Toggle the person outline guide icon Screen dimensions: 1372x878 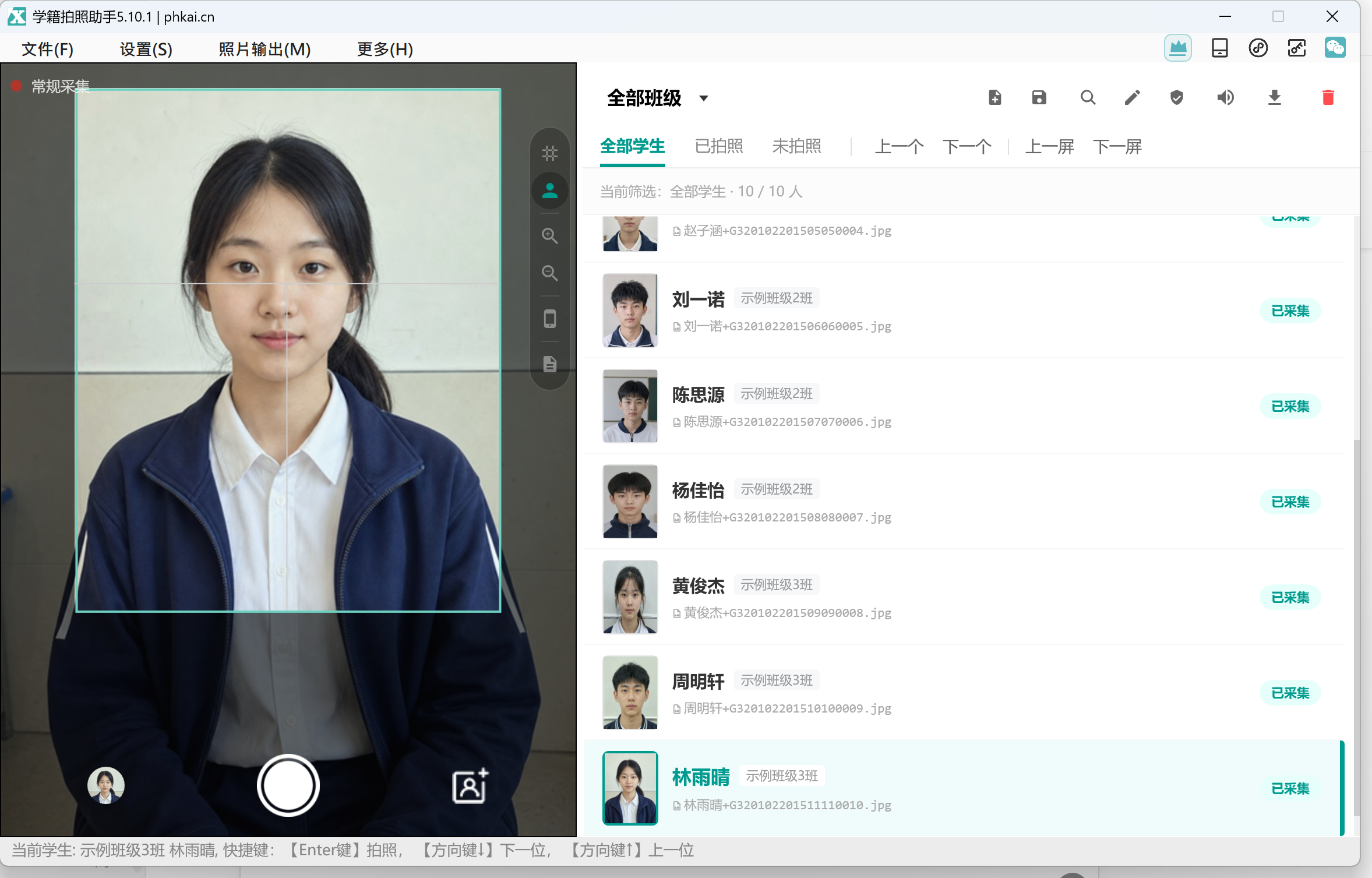pyautogui.click(x=549, y=191)
